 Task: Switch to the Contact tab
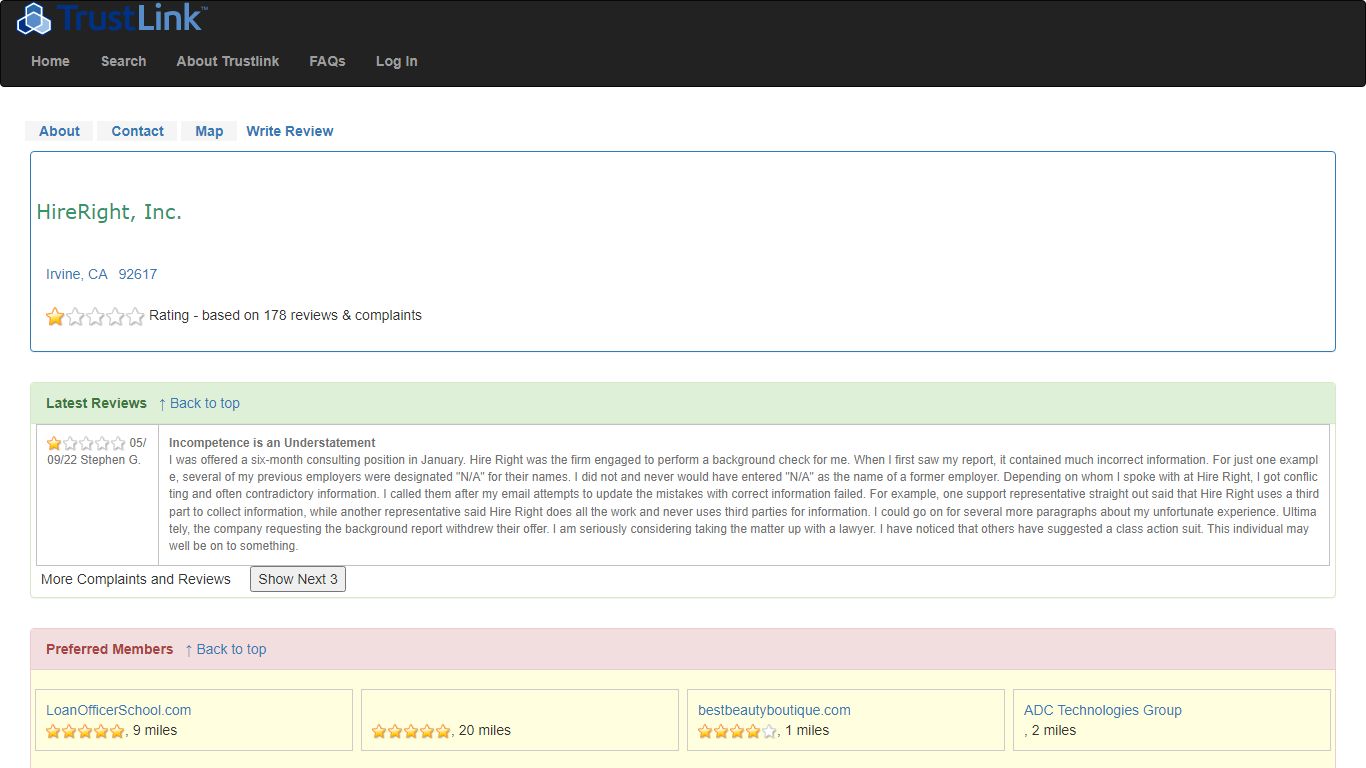coord(137,131)
